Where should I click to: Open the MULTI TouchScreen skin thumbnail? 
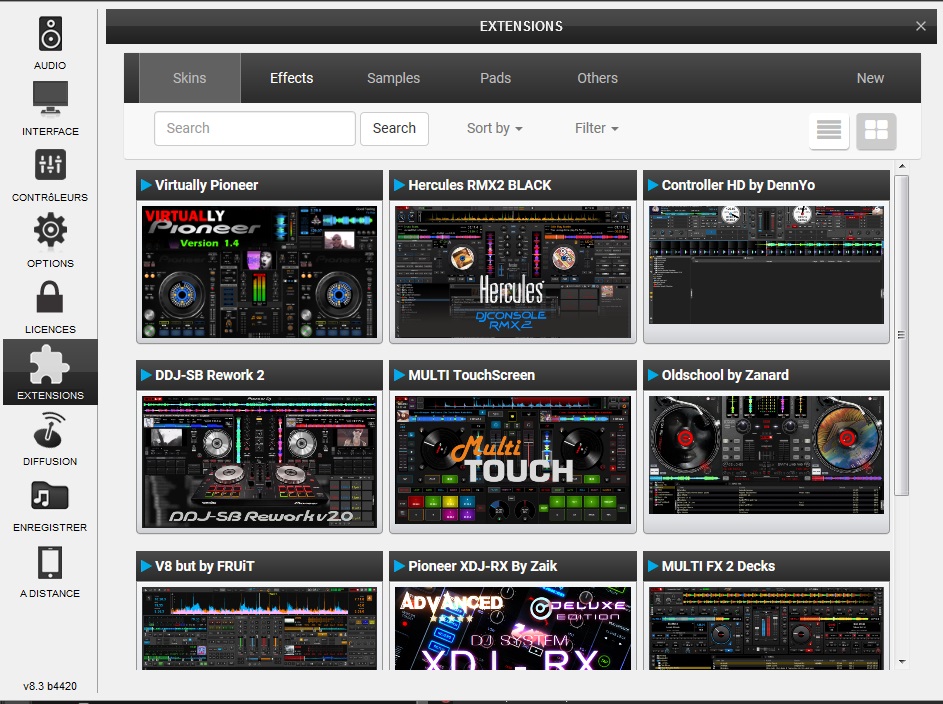click(x=513, y=460)
